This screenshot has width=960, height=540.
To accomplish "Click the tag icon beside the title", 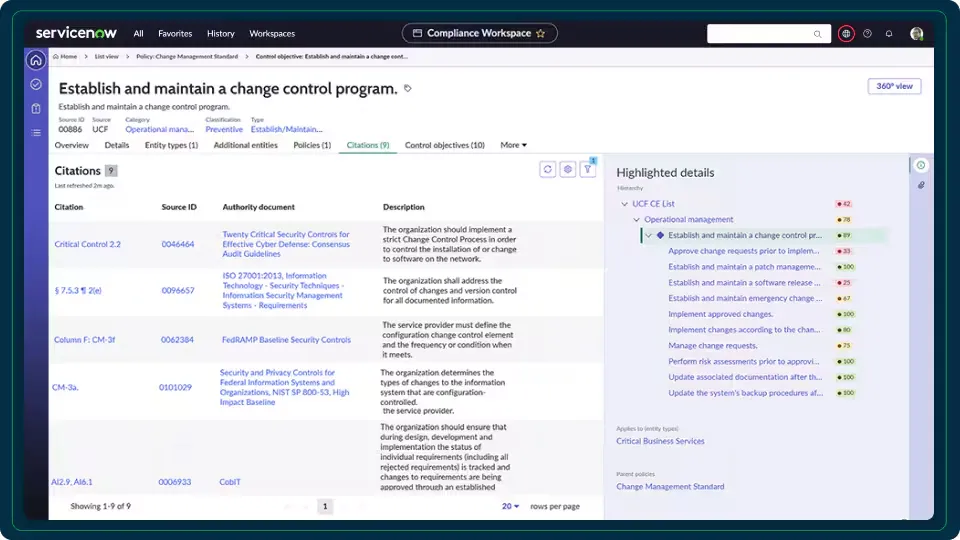I will [x=408, y=89].
